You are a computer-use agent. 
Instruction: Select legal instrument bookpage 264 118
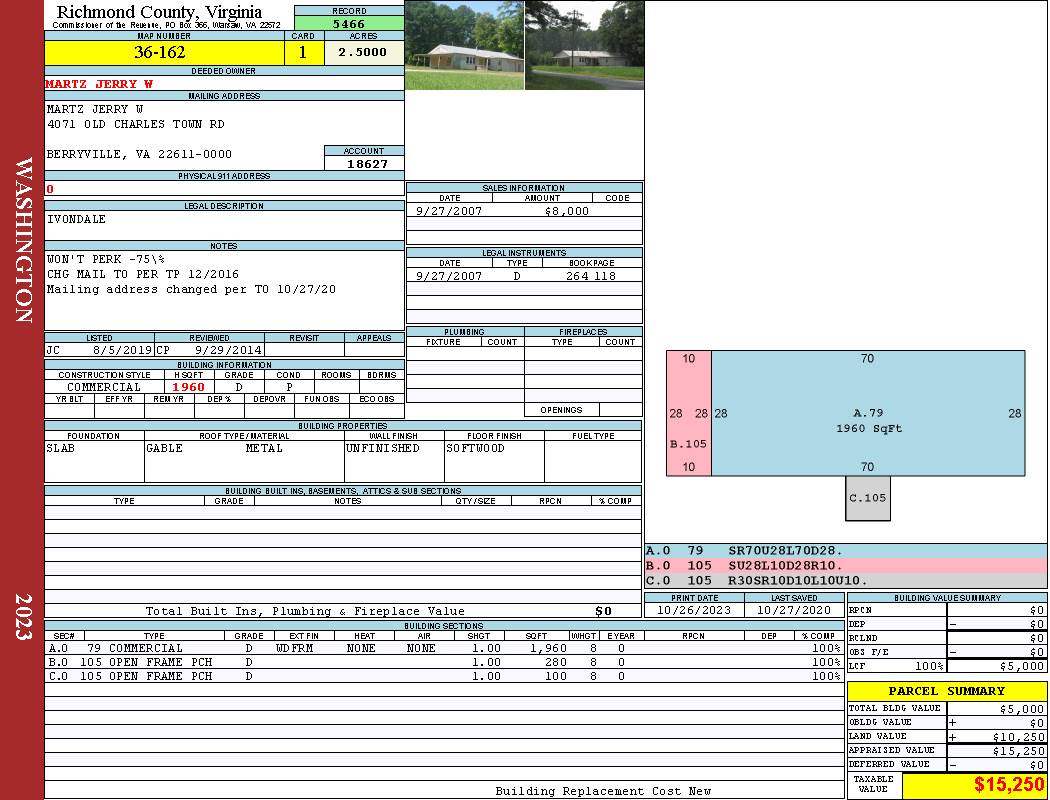[591, 276]
